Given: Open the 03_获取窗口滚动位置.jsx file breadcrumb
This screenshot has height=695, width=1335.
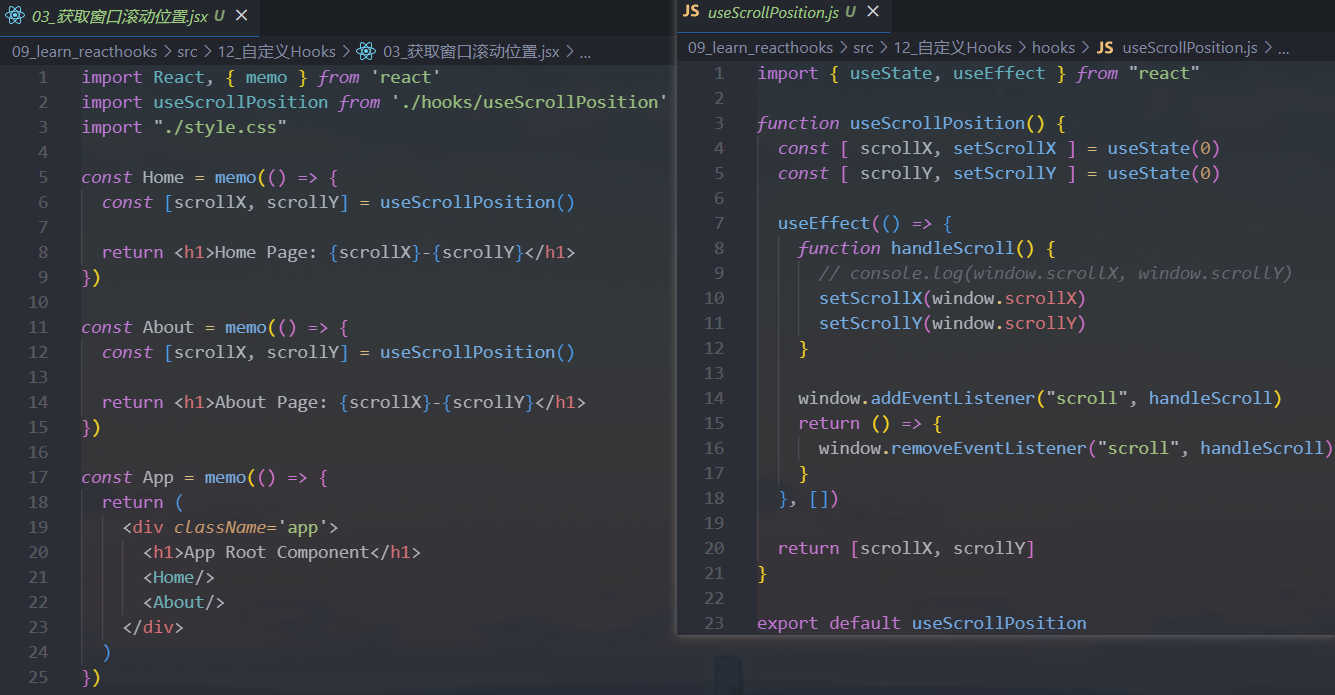Looking at the screenshot, I should pos(472,51).
